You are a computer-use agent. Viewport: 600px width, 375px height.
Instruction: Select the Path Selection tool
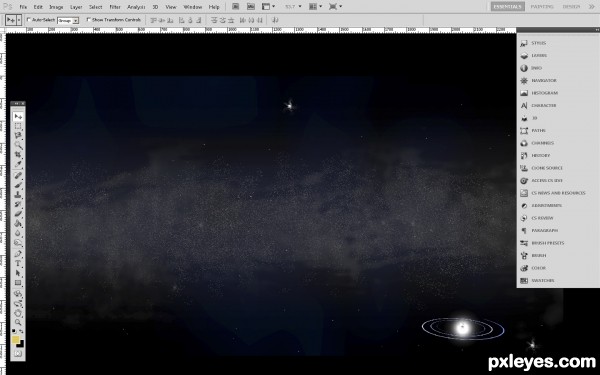click(x=18, y=273)
